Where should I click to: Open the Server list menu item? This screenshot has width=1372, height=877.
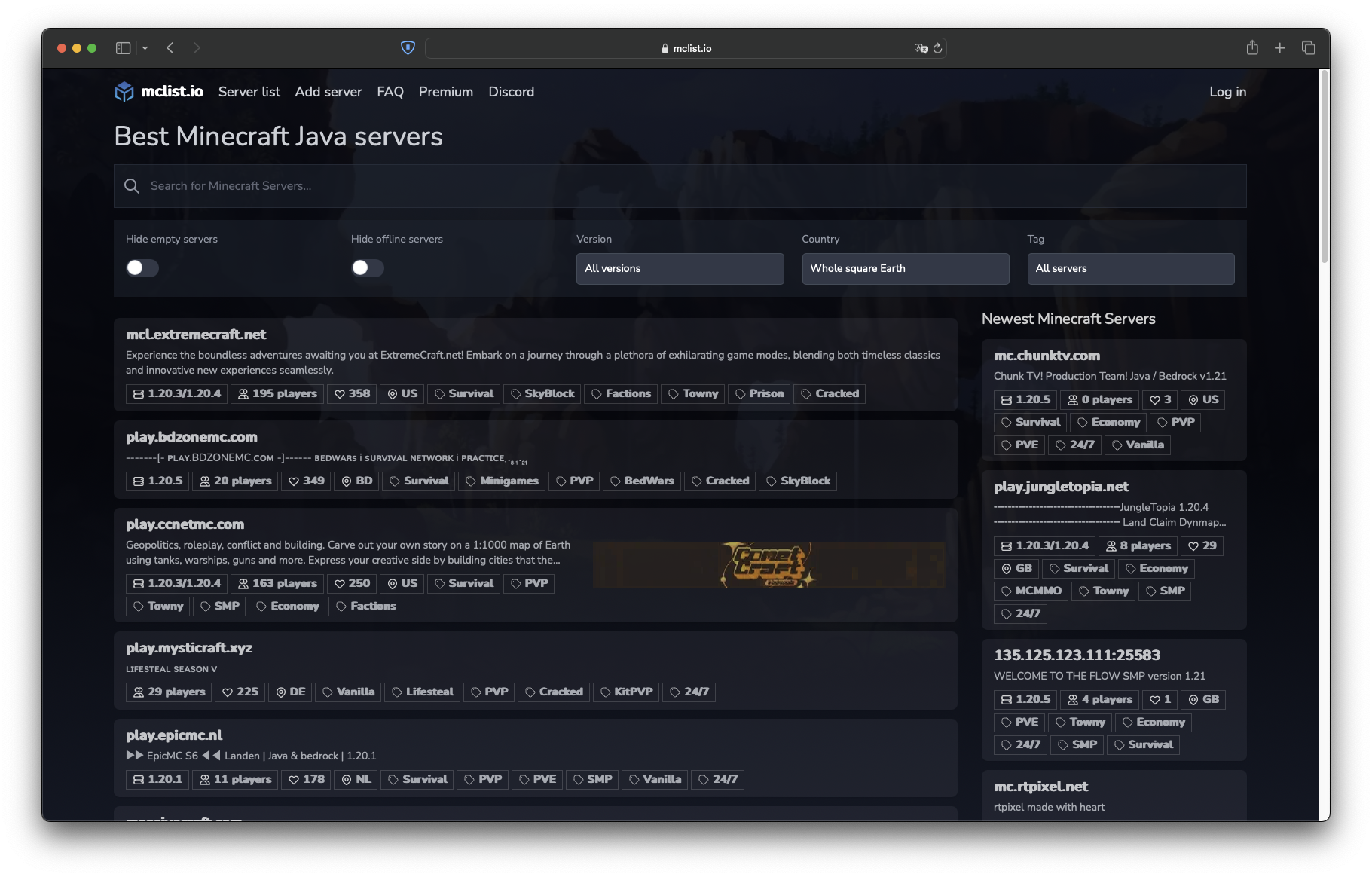249,92
